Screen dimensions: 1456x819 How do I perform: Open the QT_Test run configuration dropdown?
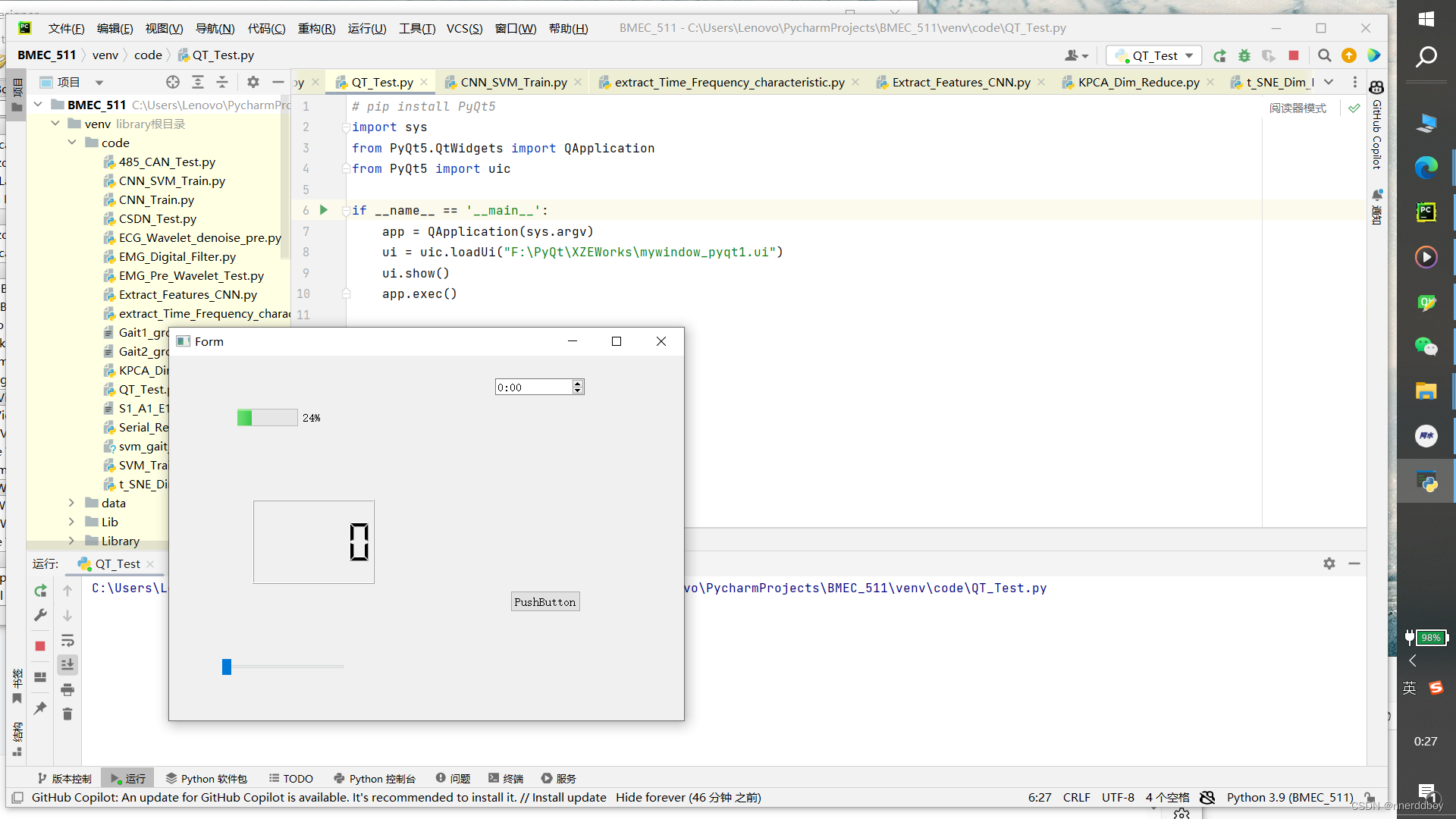tap(1154, 55)
